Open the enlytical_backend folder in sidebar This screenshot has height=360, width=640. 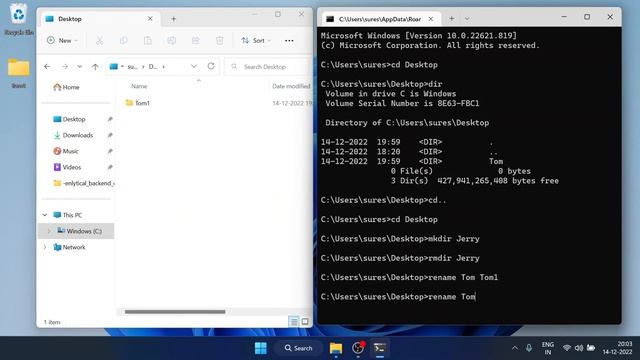pos(84,183)
